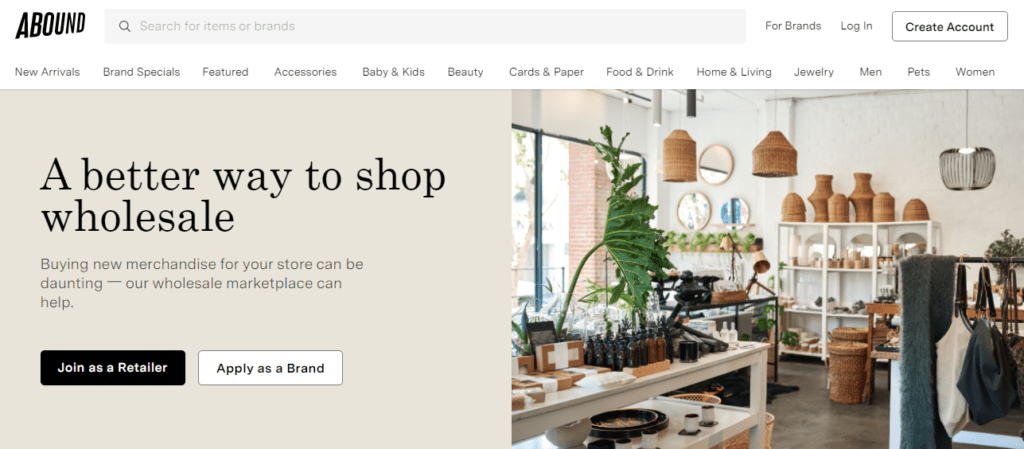Focus the search items or brands field
The image size is (1024, 449).
(x=425, y=26)
